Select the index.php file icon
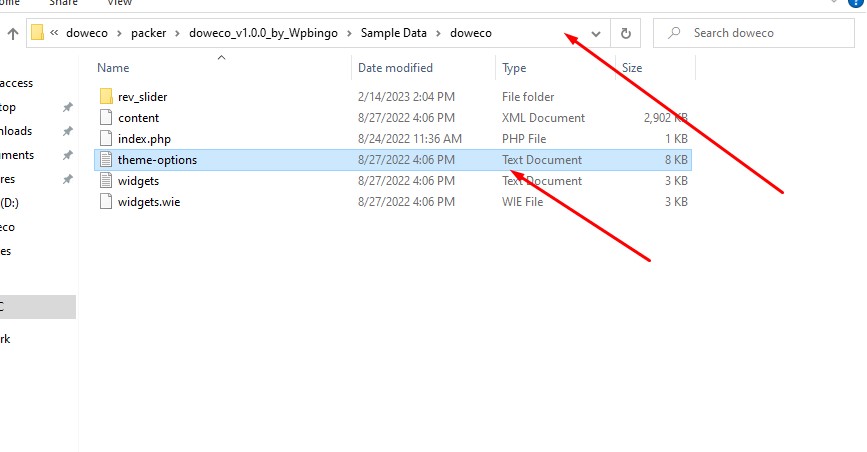This screenshot has height=452, width=867. [106, 139]
